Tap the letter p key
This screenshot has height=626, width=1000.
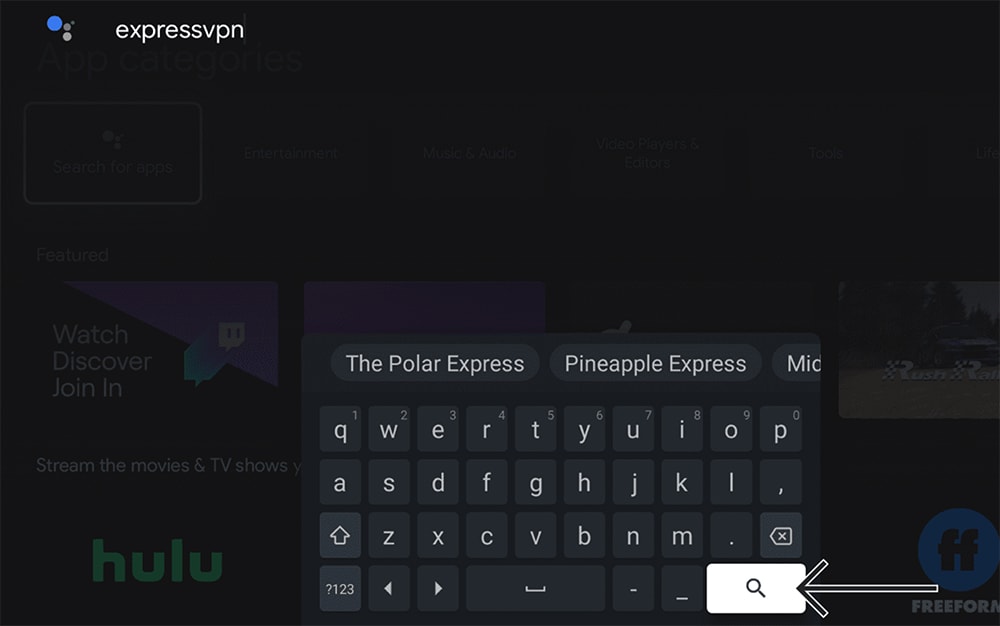(x=781, y=430)
